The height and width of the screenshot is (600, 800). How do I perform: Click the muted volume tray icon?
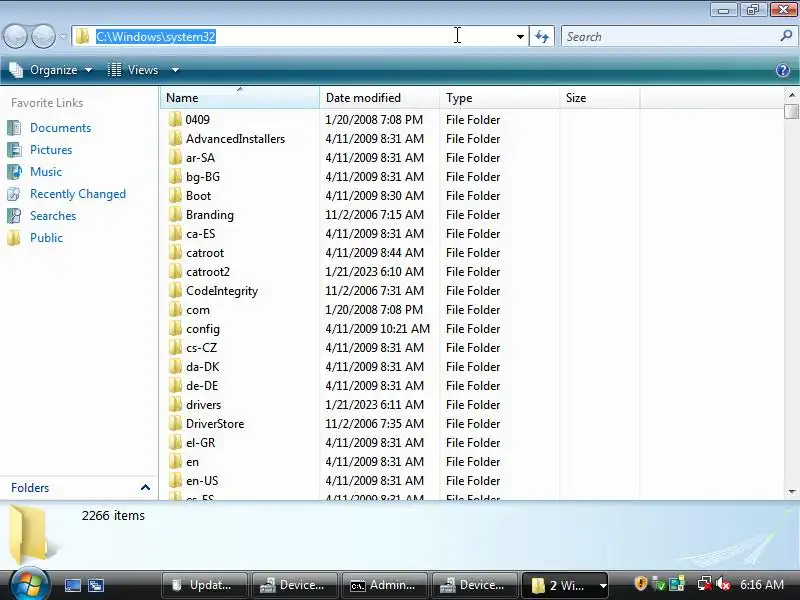pyautogui.click(x=723, y=584)
